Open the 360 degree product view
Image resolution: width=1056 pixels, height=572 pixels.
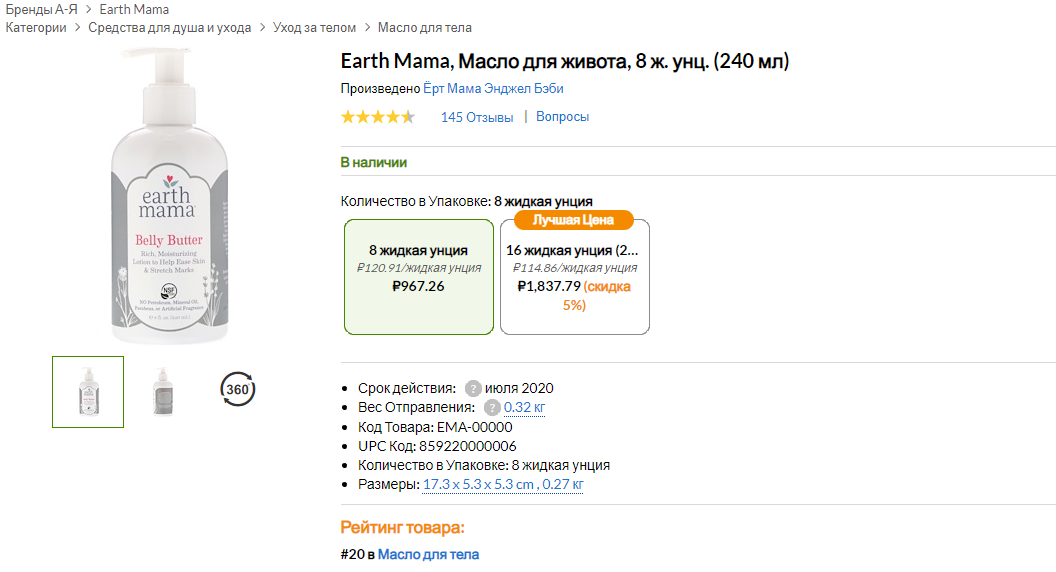[x=237, y=389]
